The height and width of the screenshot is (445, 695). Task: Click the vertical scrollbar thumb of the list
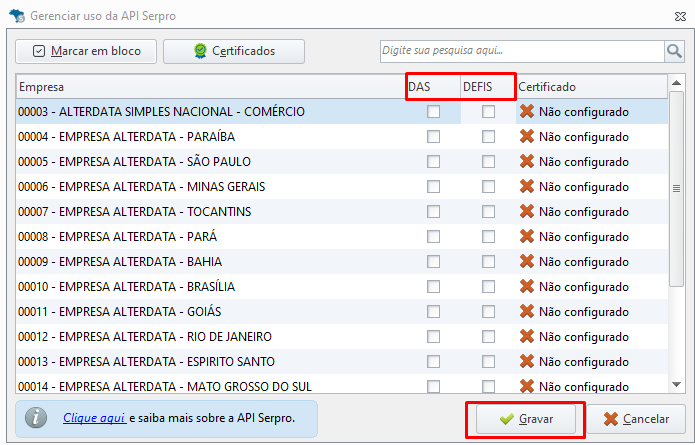point(676,189)
